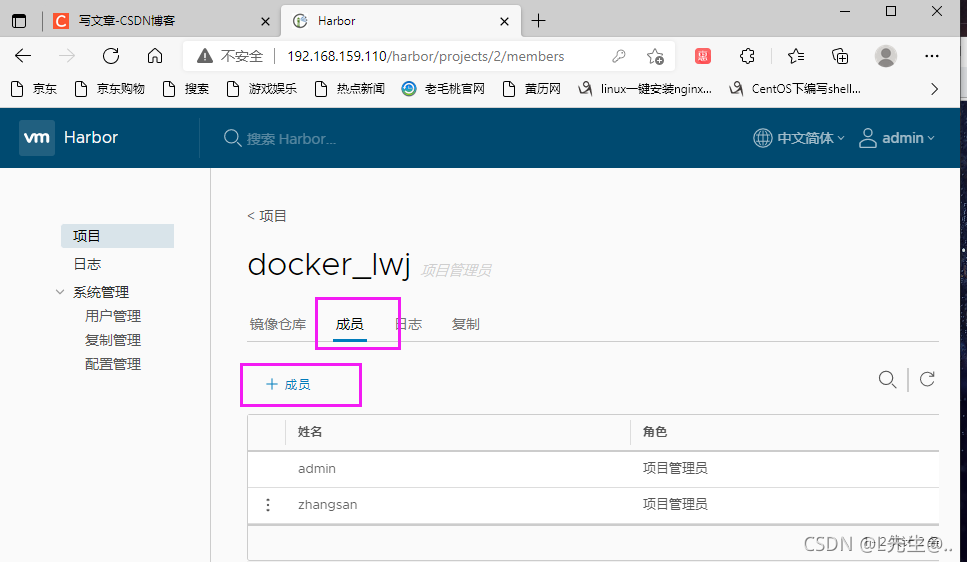Reload the page with the refresh icon

(111, 56)
